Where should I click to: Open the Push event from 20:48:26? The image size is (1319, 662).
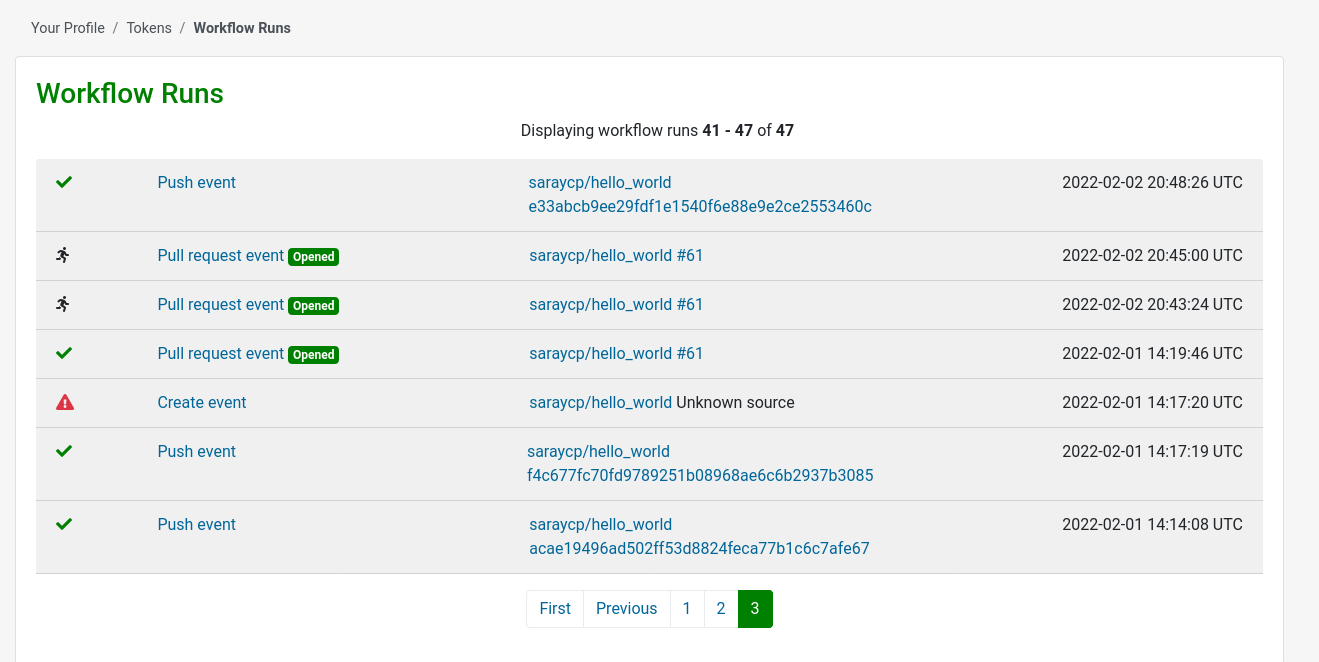(x=197, y=182)
